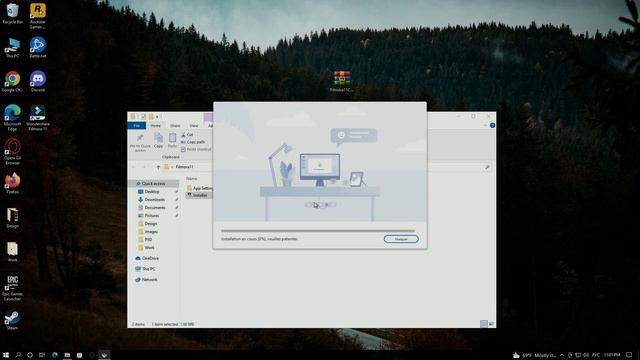640x360 pixels.
Task: Select the This PC desktop icon
Action: (12, 47)
